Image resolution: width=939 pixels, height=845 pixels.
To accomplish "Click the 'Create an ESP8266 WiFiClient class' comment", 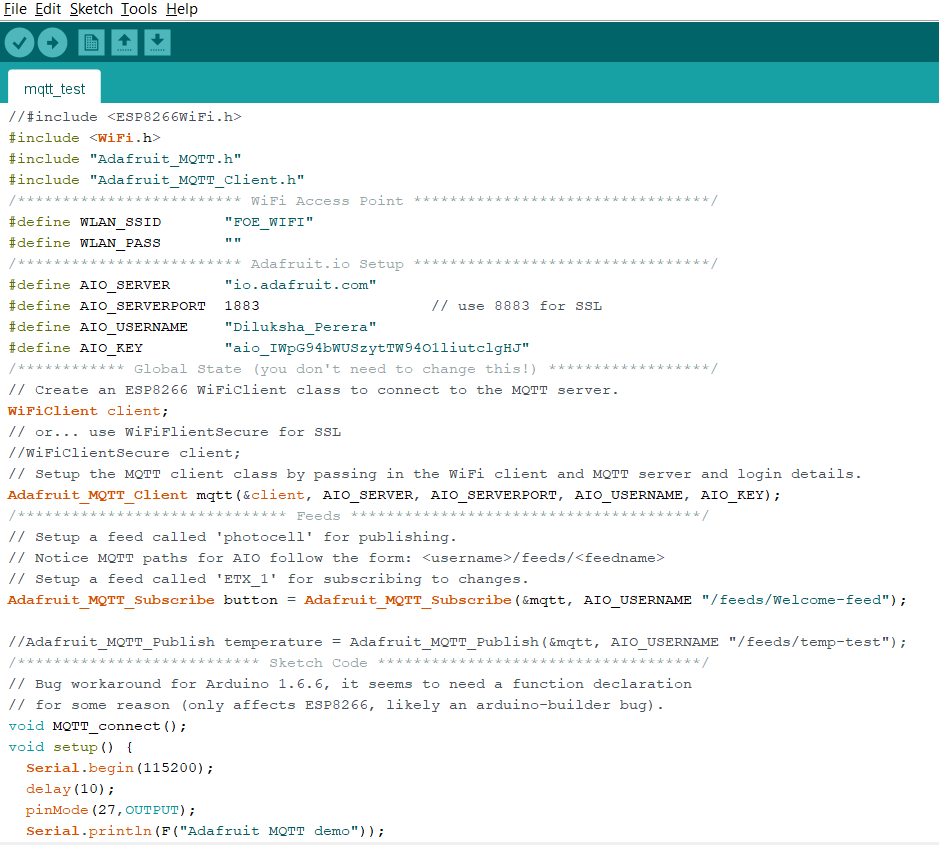I will pyautogui.click(x=313, y=390).
